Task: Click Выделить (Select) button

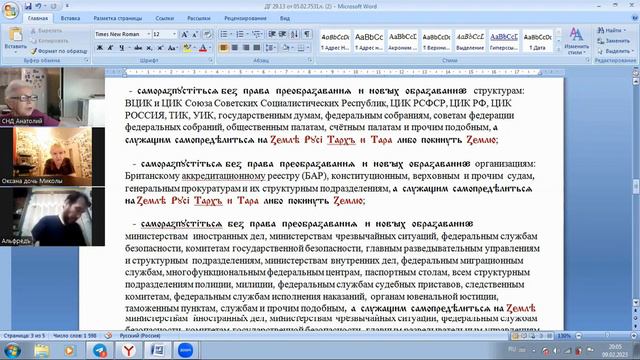Action: [x=615, y=51]
